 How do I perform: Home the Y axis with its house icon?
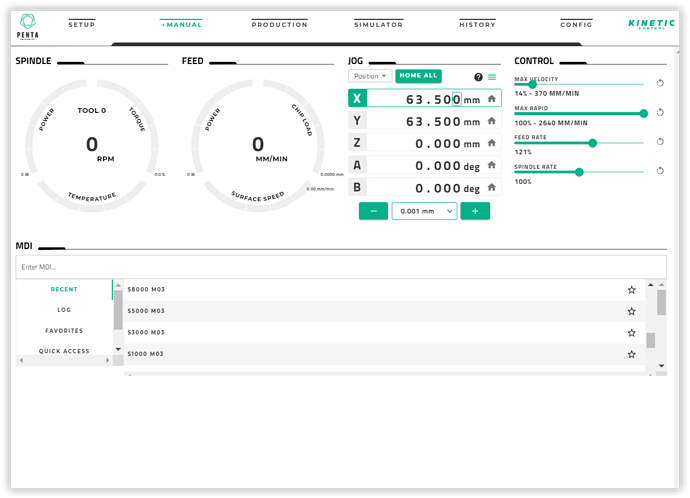point(492,121)
